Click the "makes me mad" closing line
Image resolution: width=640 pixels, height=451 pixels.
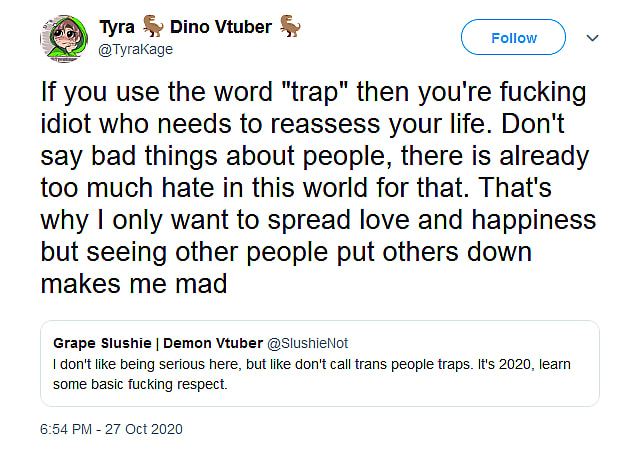[135, 283]
